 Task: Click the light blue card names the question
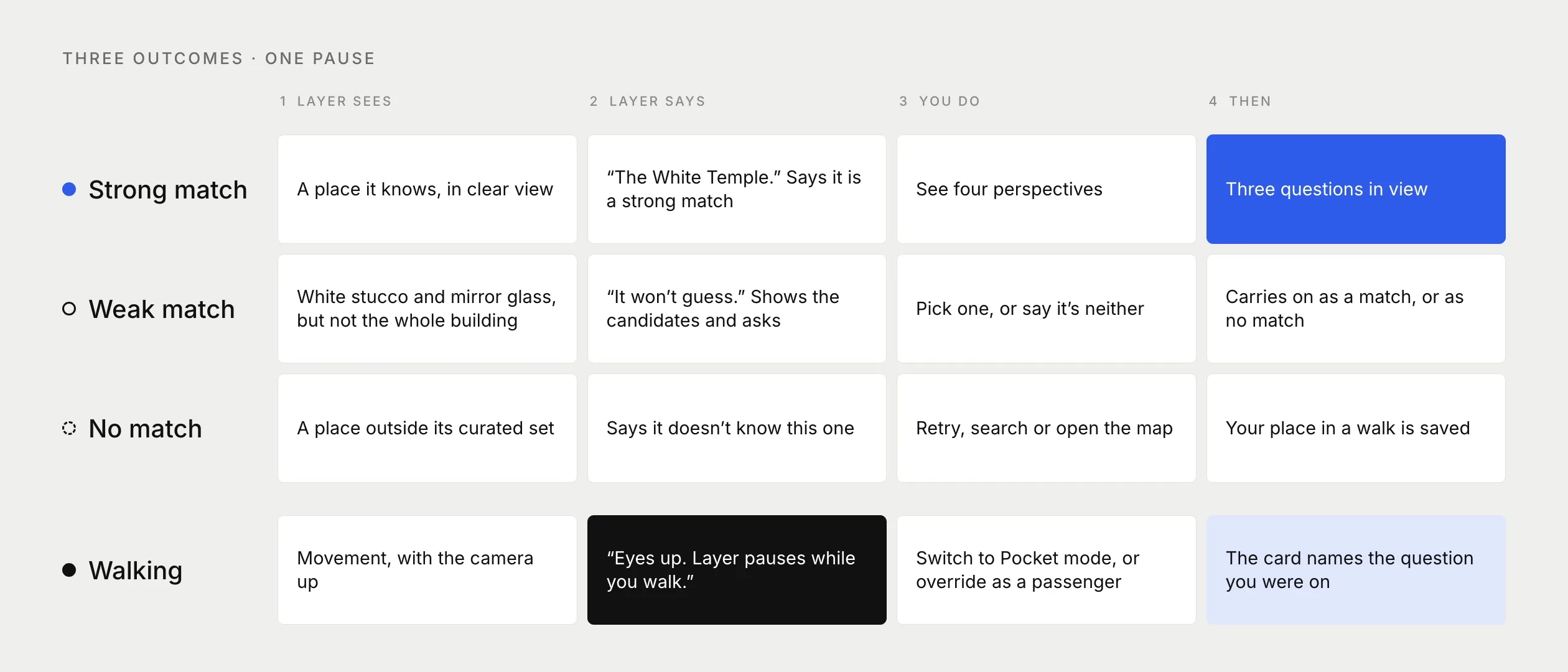tap(1356, 570)
